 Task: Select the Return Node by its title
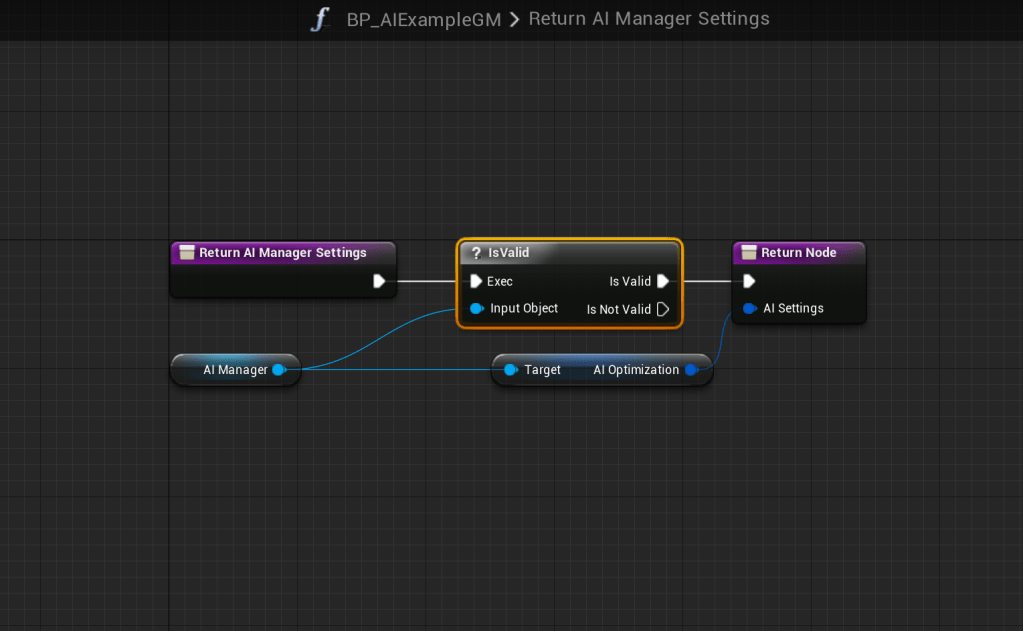[798, 253]
